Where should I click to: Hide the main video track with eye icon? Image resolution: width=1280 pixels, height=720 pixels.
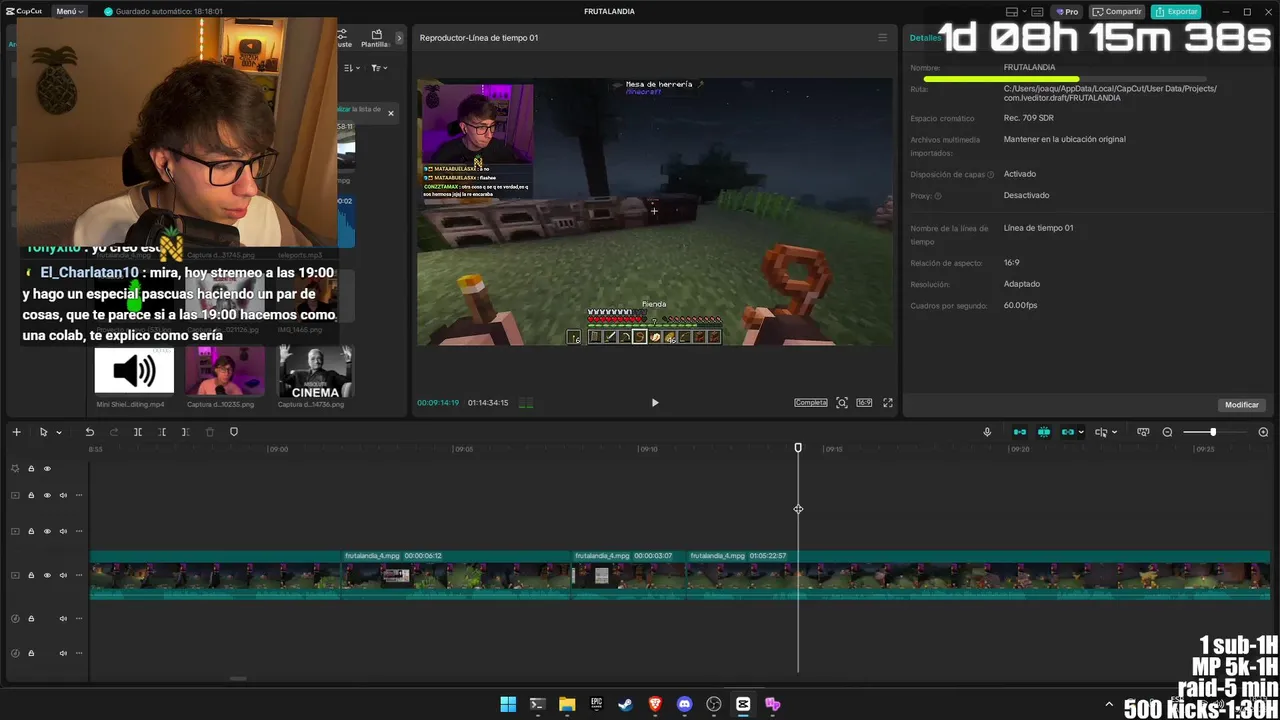(x=47, y=575)
